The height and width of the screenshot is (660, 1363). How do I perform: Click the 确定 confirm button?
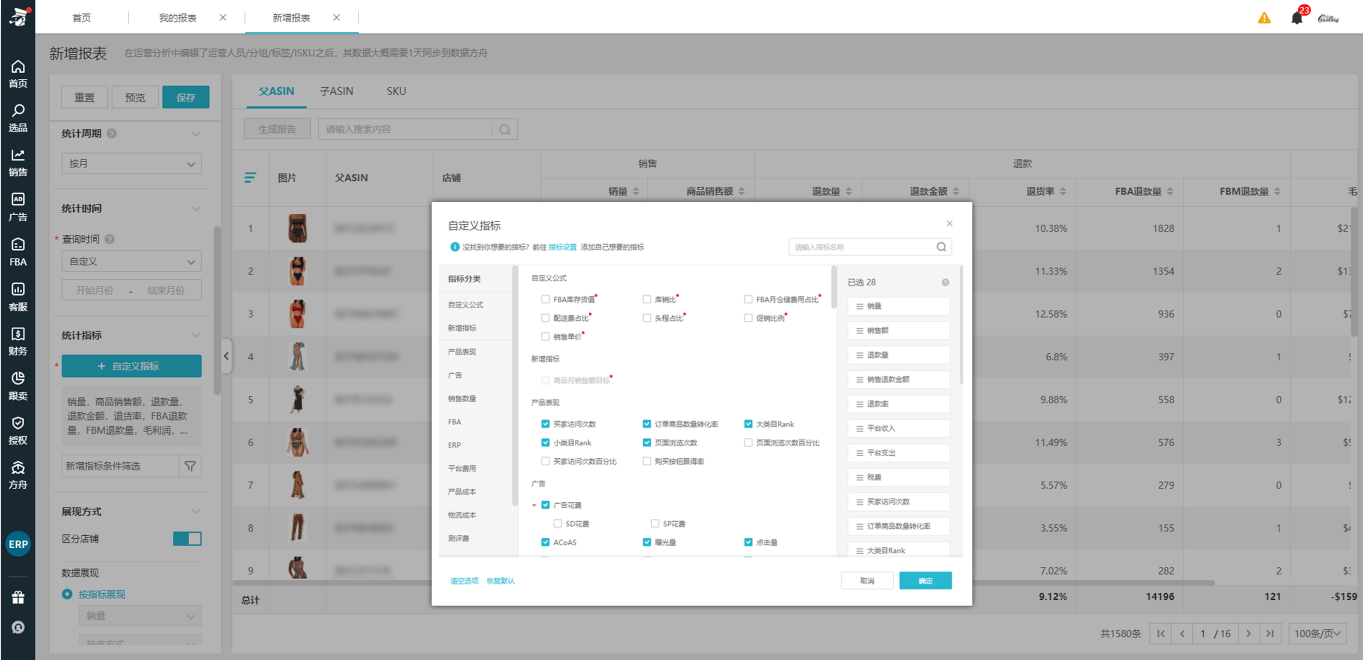[925, 580]
